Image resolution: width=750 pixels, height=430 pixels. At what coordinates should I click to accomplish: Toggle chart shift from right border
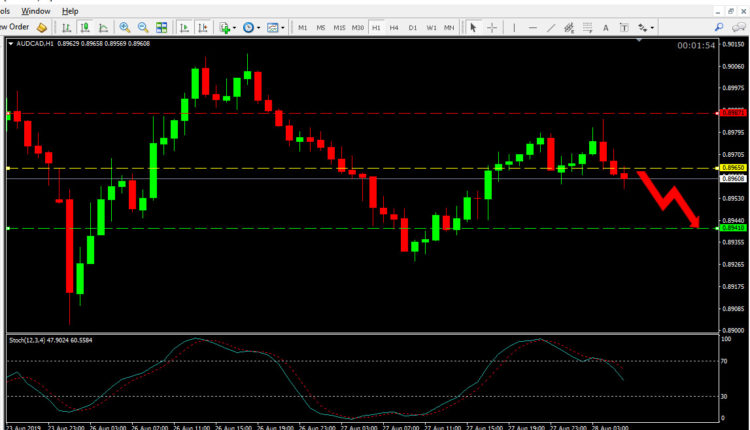coord(203,28)
